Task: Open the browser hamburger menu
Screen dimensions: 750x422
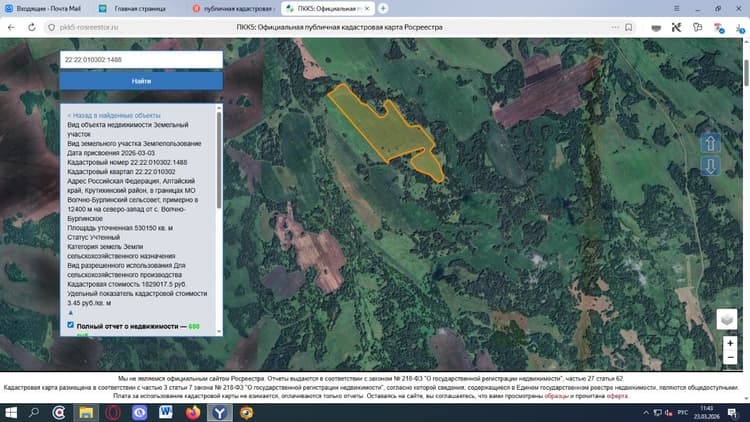Action: (x=676, y=9)
